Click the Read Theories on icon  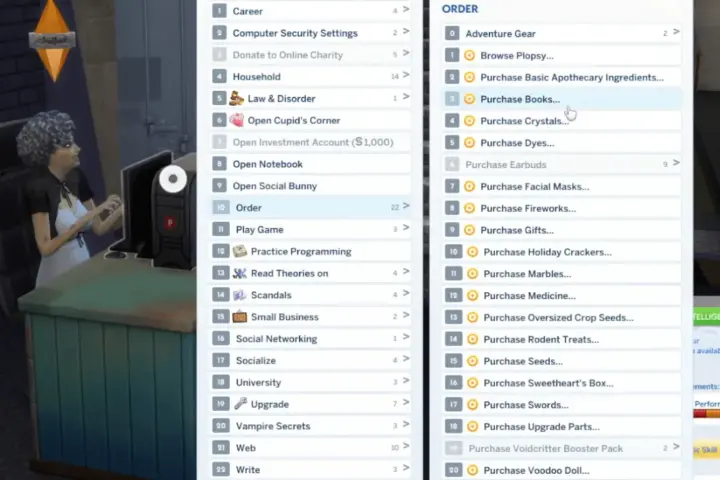coord(240,273)
